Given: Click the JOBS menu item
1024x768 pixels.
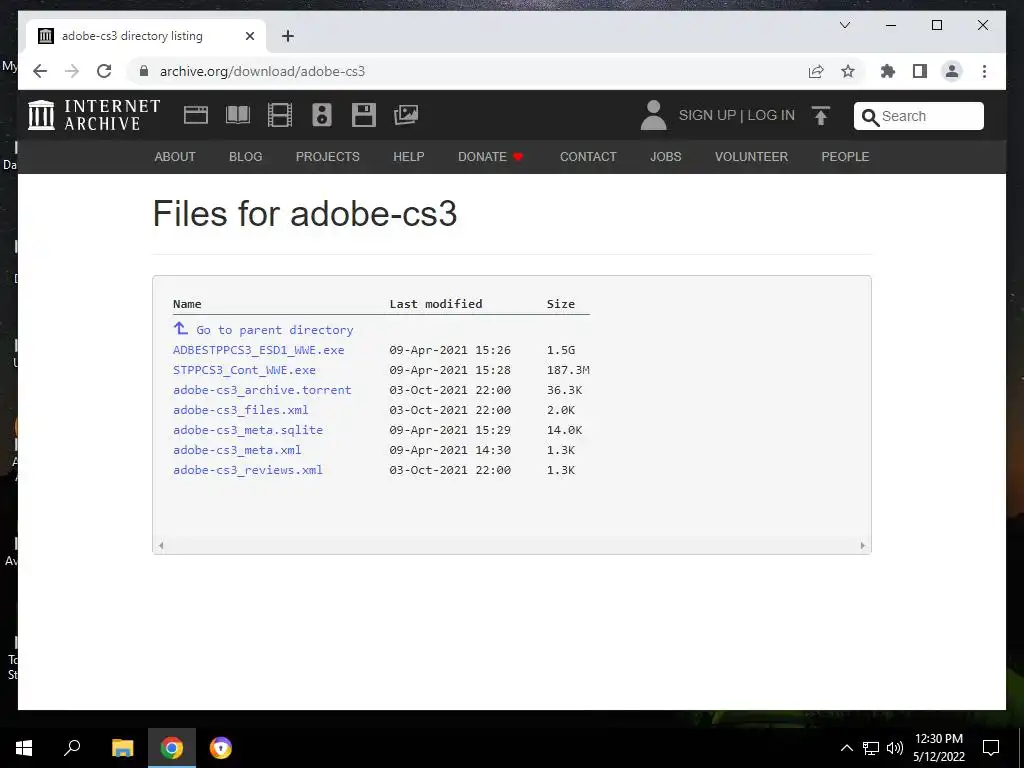Looking at the screenshot, I should tap(665, 157).
